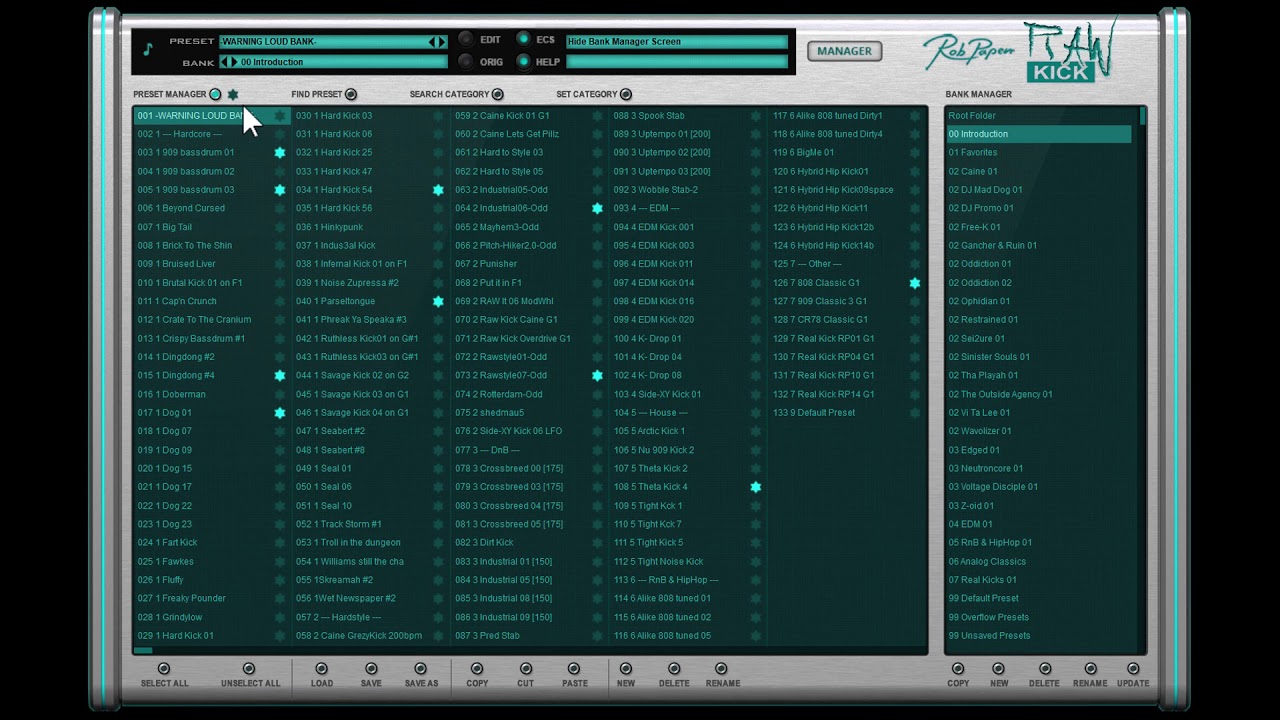Select the 01 Favorites bank
This screenshot has width=1280, height=720.
coord(1039,153)
